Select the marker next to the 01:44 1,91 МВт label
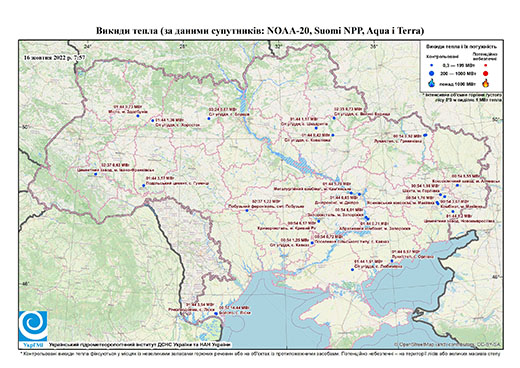Image resolution: width=520 pixels, height=368 pixels. point(352,269)
